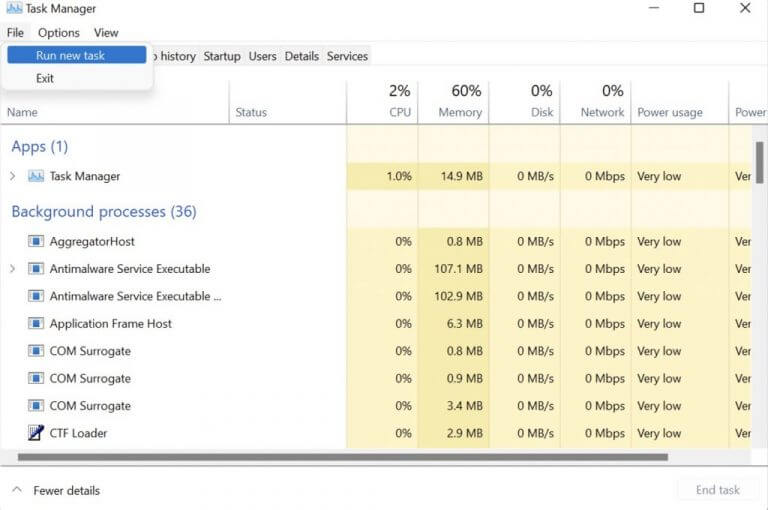The height and width of the screenshot is (510, 768).
Task: Switch to the Users tab
Action: tap(263, 56)
